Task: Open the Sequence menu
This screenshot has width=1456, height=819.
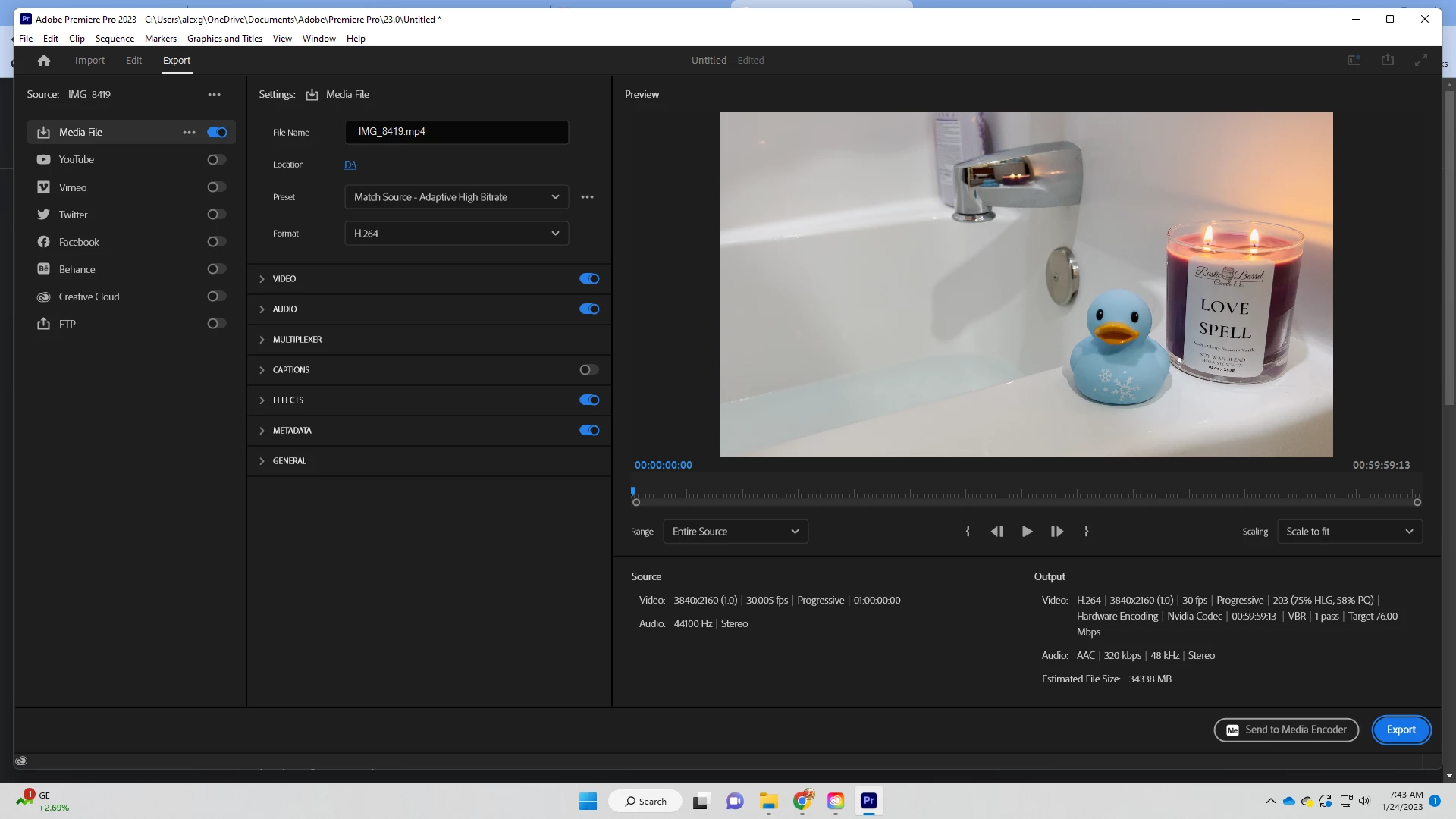Action: (115, 39)
